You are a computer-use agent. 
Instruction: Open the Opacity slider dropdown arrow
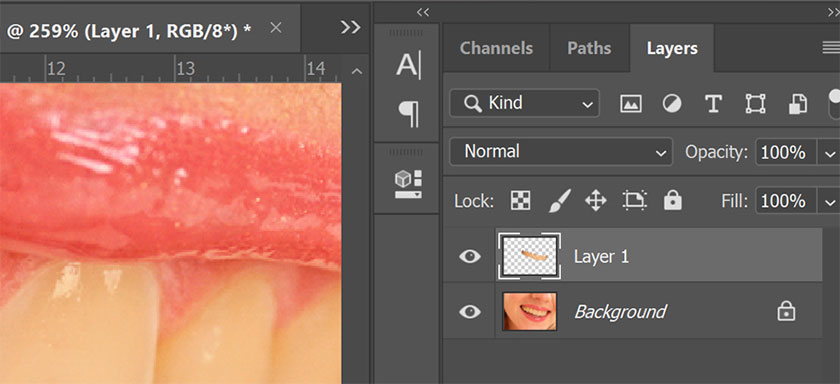829,153
